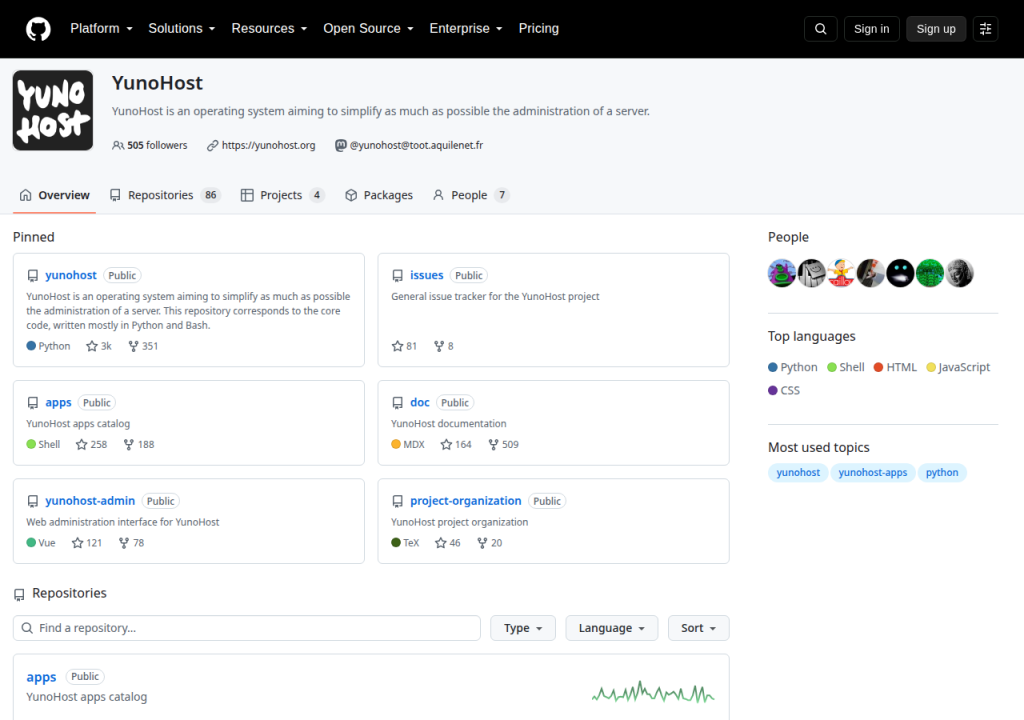This screenshot has height=720, width=1024.
Task: Open the pinned issues repository
Action: 426,275
